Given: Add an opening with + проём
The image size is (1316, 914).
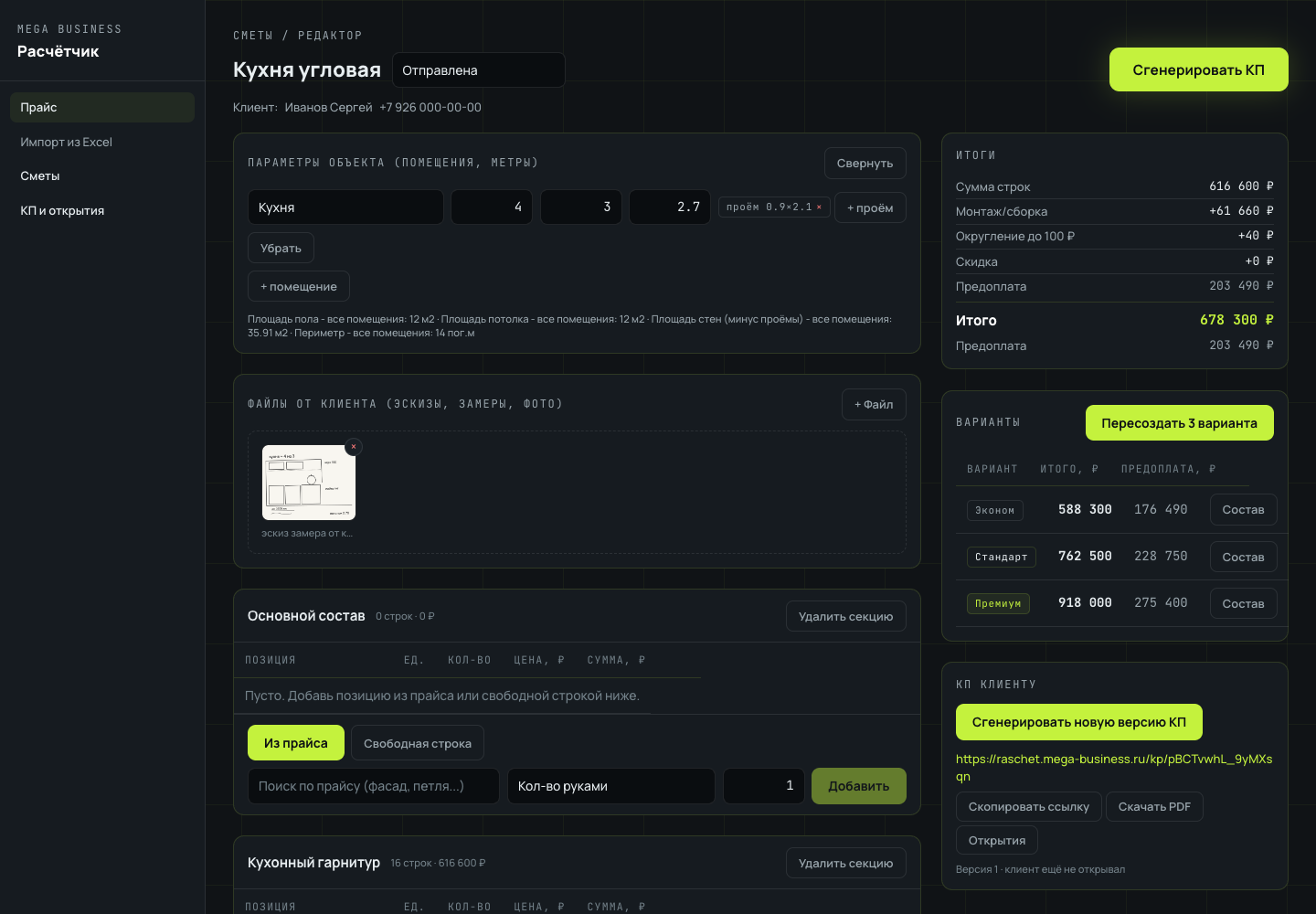Looking at the screenshot, I should pos(870,207).
